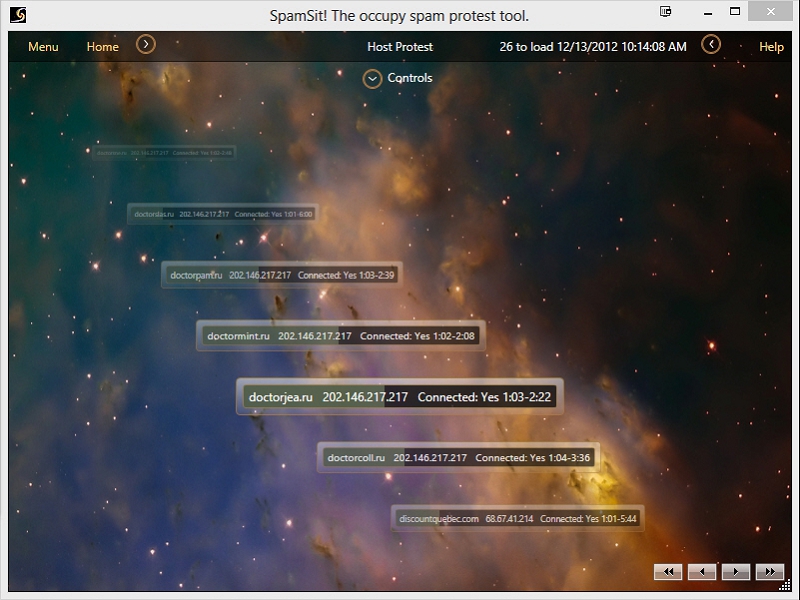Maximize the SpamSit window
The height and width of the screenshot is (600, 800).
tap(735, 11)
